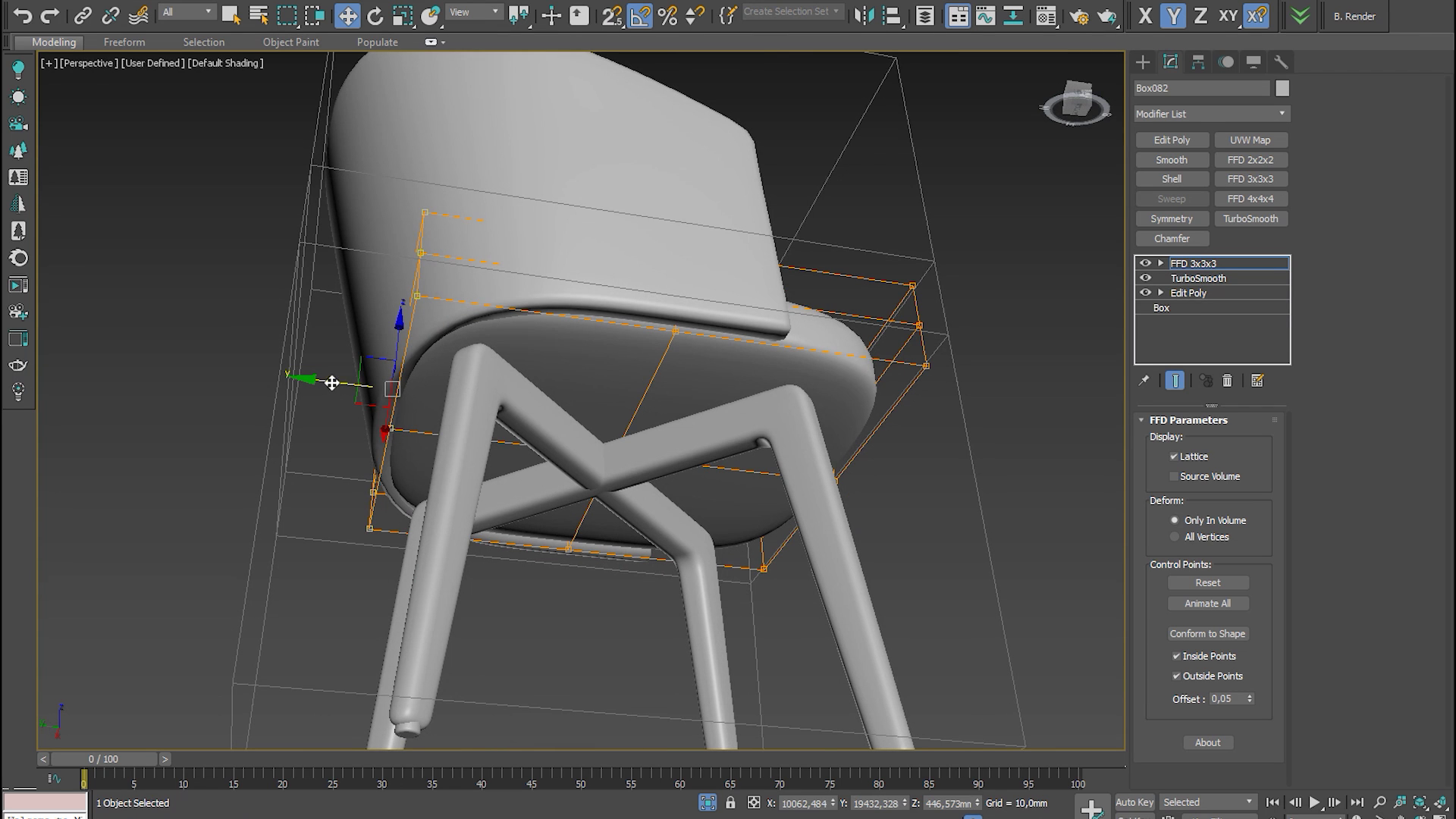Click the object color swatch
1456x819 pixels.
point(1282,89)
